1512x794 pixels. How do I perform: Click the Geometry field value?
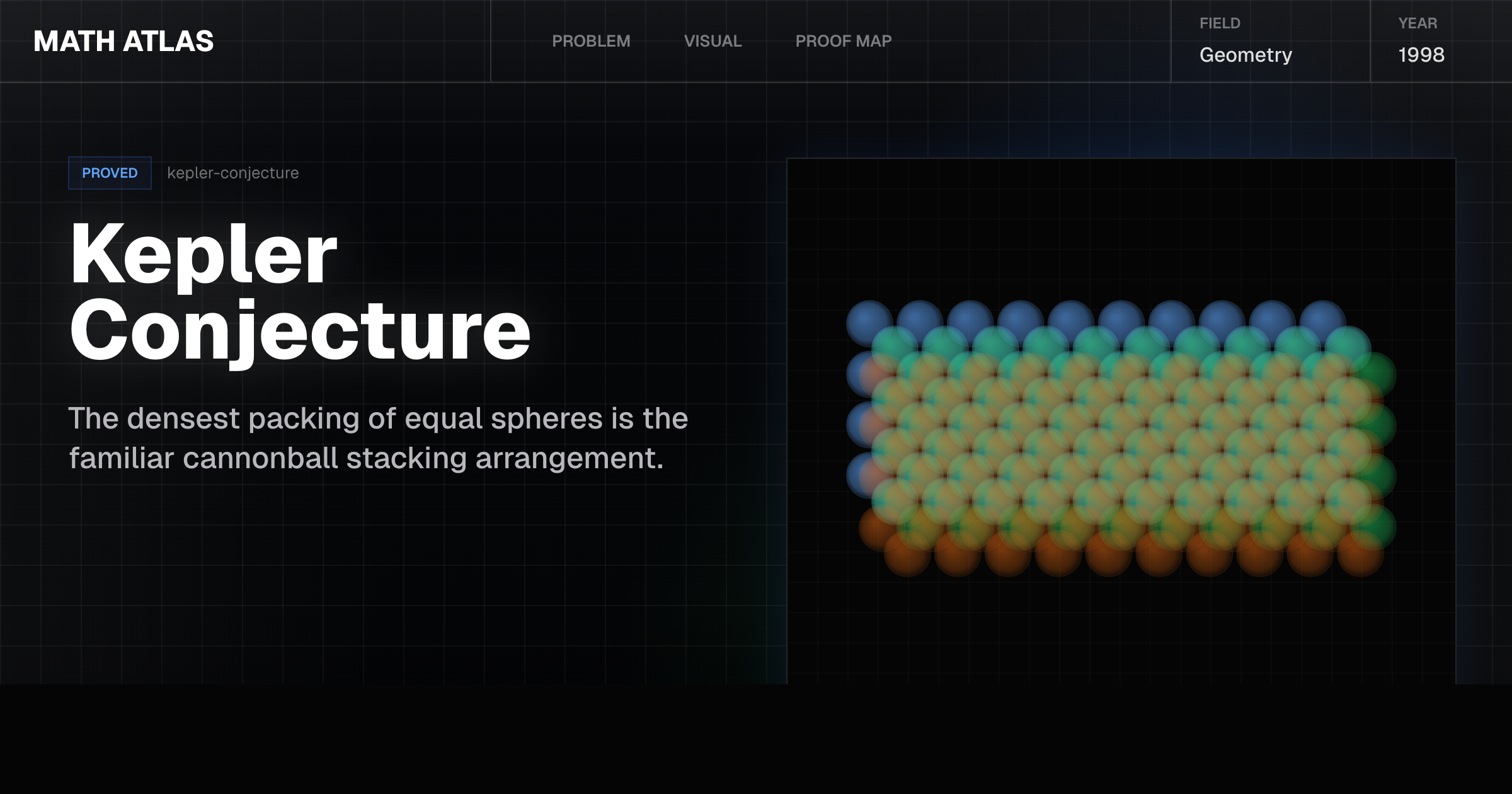tap(1246, 55)
